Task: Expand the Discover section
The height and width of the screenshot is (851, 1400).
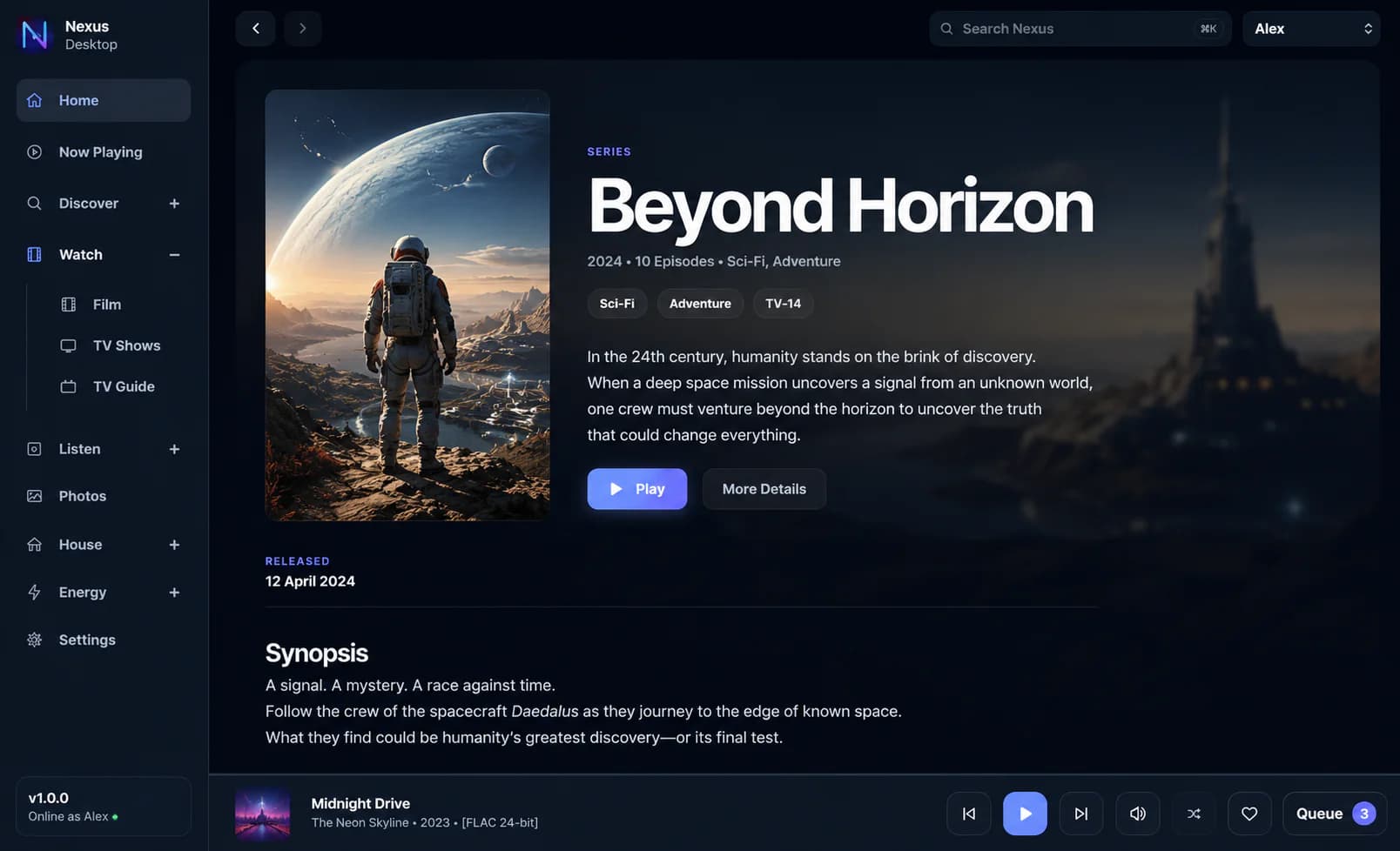Action: tap(174, 204)
